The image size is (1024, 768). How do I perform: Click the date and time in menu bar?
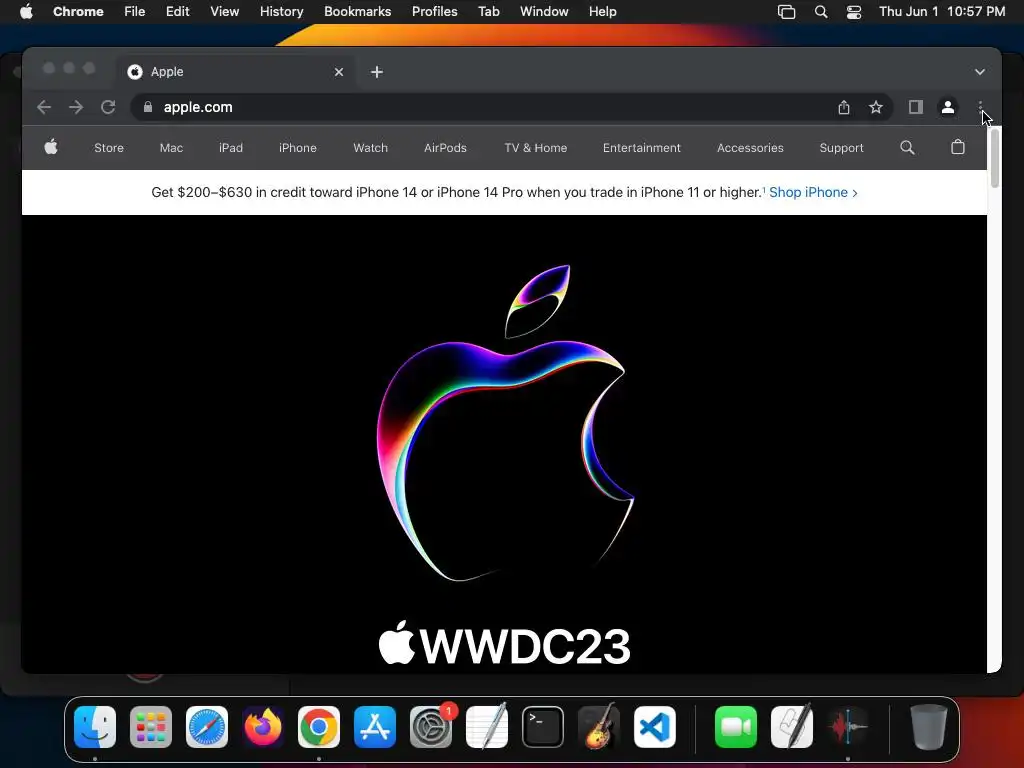click(x=942, y=11)
